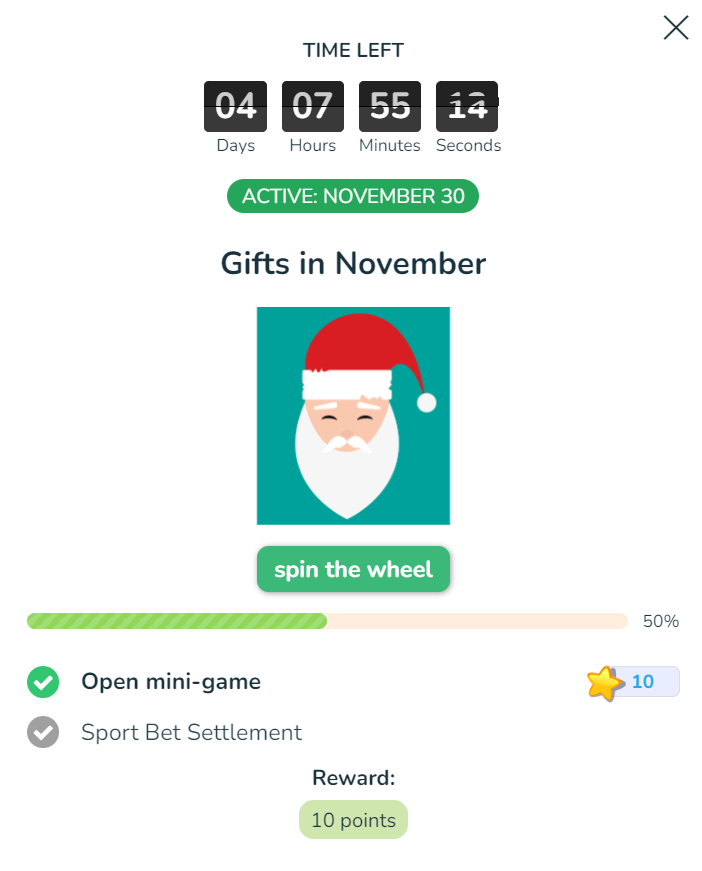Viewport: 702px width, 871px height.
Task: Select the Open mini-game task
Action: [171, 682]
